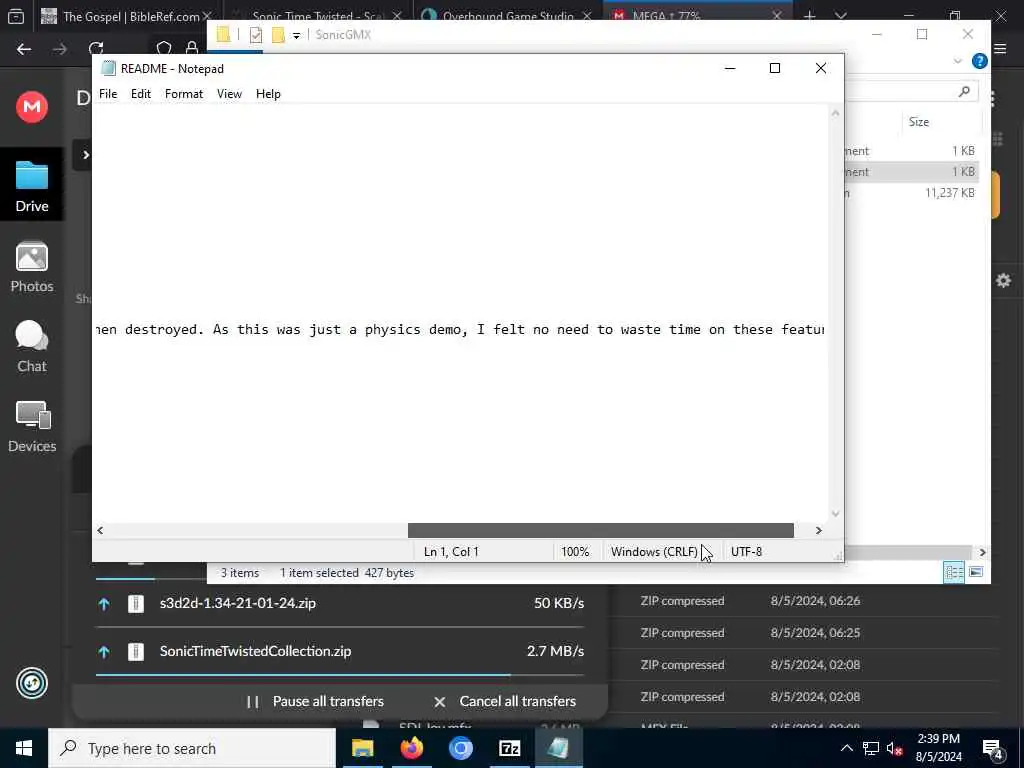Click the transfer status icon in MEGA sidebar
Viewport: 1024px width, 768px height.
32,683
